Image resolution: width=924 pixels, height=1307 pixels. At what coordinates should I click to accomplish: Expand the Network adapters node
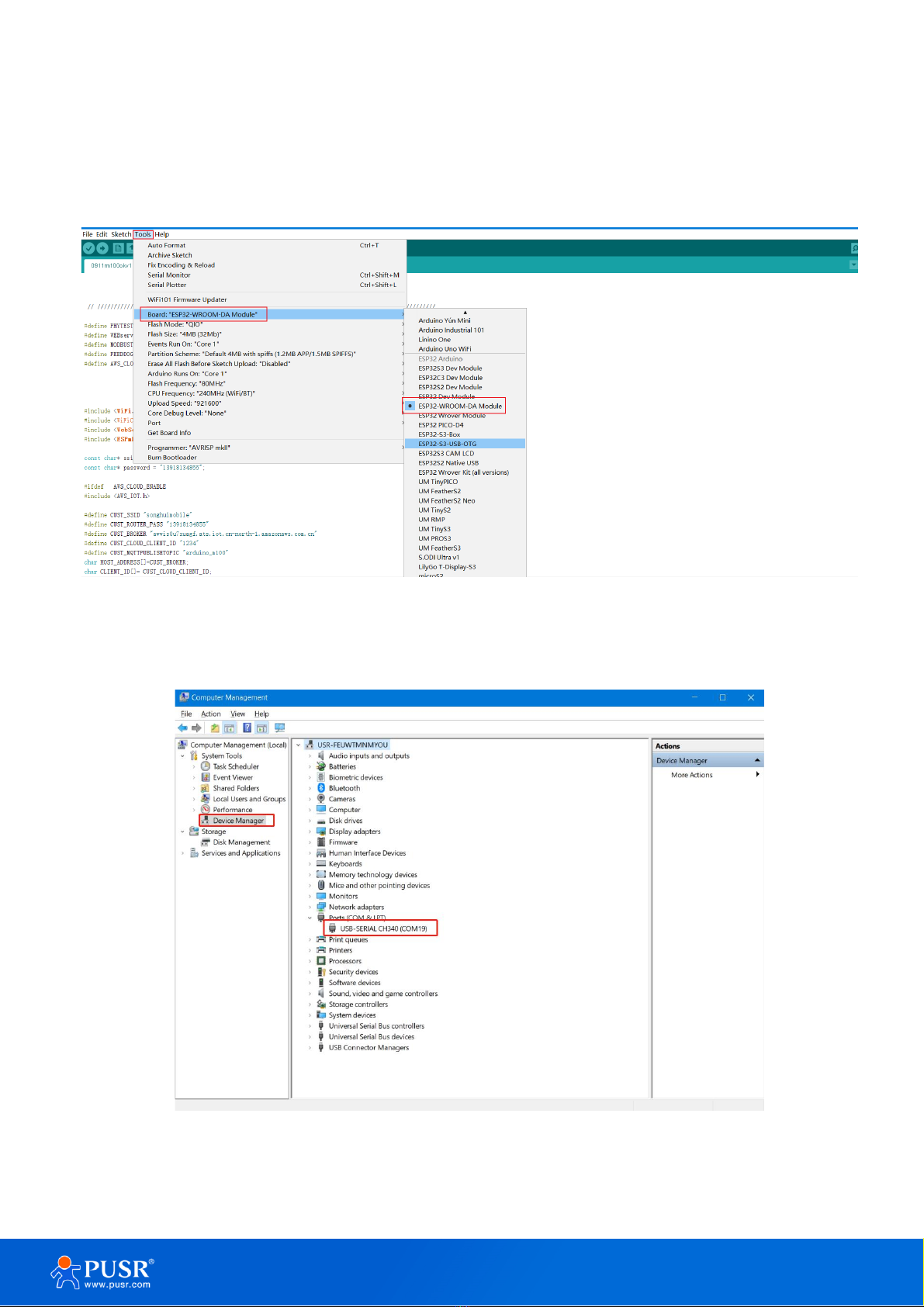(x=310, y=908)
